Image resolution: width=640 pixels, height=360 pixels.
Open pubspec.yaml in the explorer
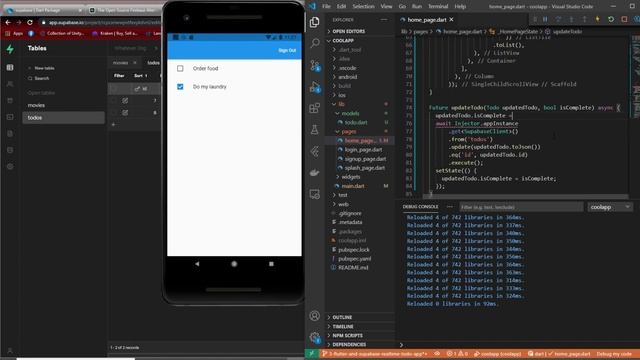click(x=354, y=258)
